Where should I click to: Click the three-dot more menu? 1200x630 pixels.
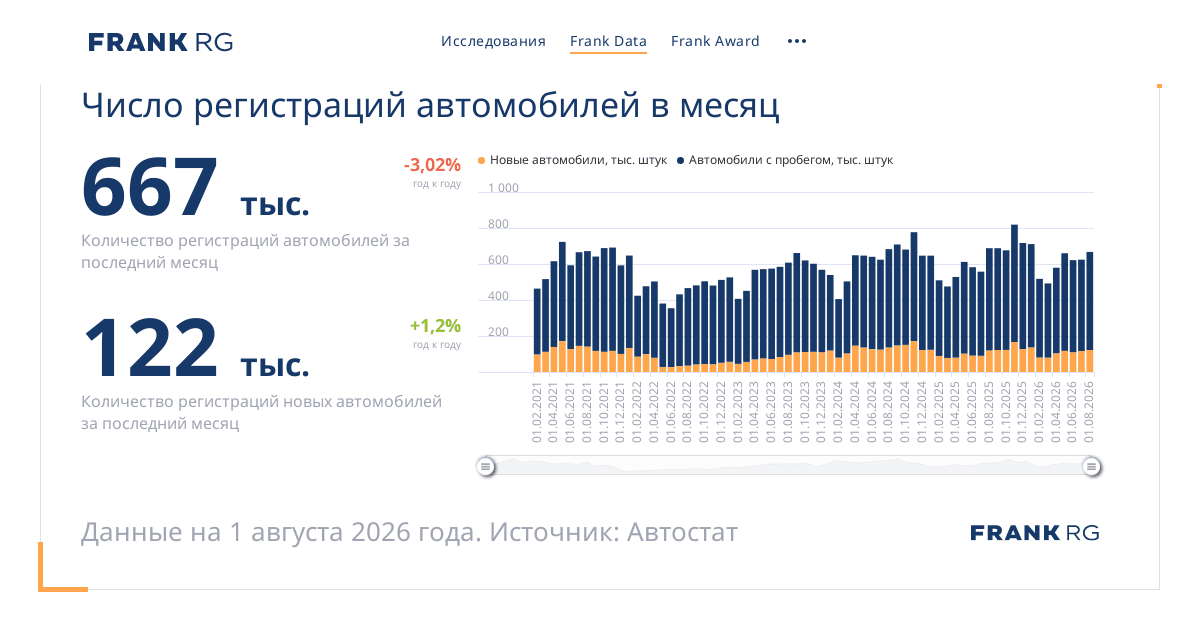pos(796,41)
